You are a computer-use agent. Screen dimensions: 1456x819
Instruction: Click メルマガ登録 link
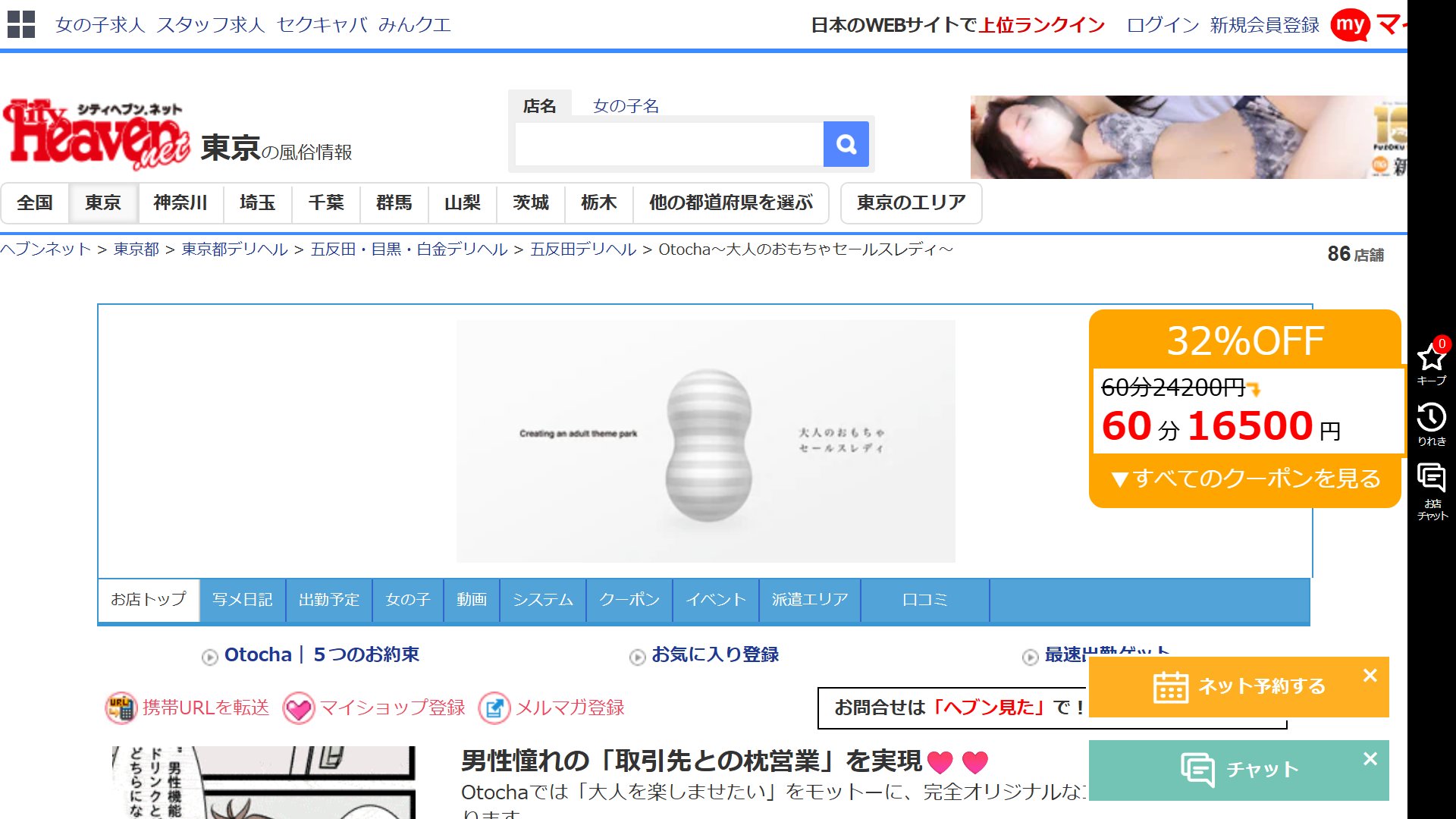pos(570,708)
